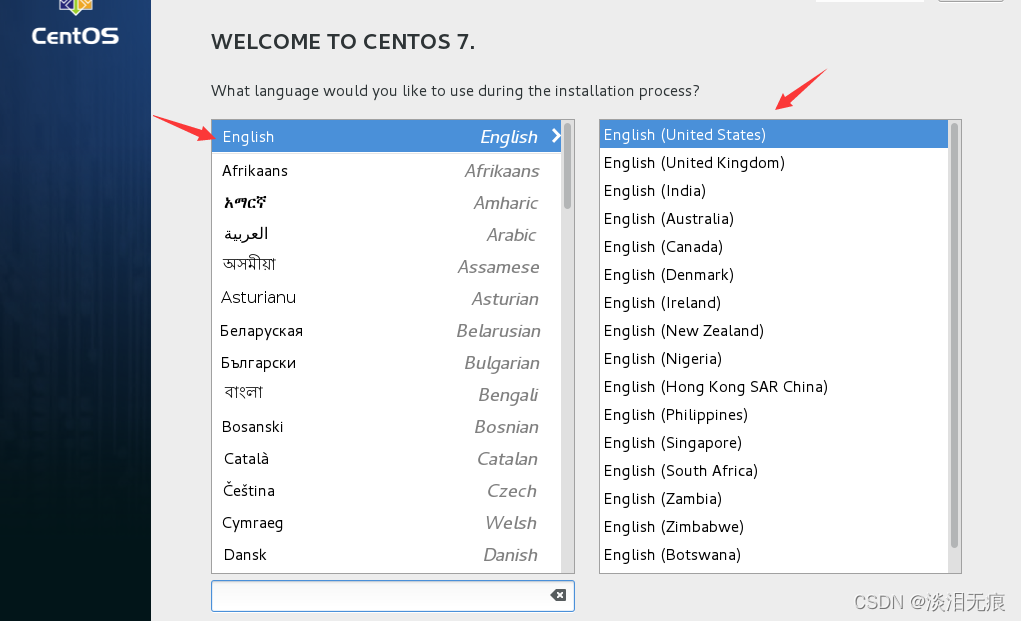Select Català language row
Screen dimensions: 1021x621
pyautogui.click(x=386, y=458)
